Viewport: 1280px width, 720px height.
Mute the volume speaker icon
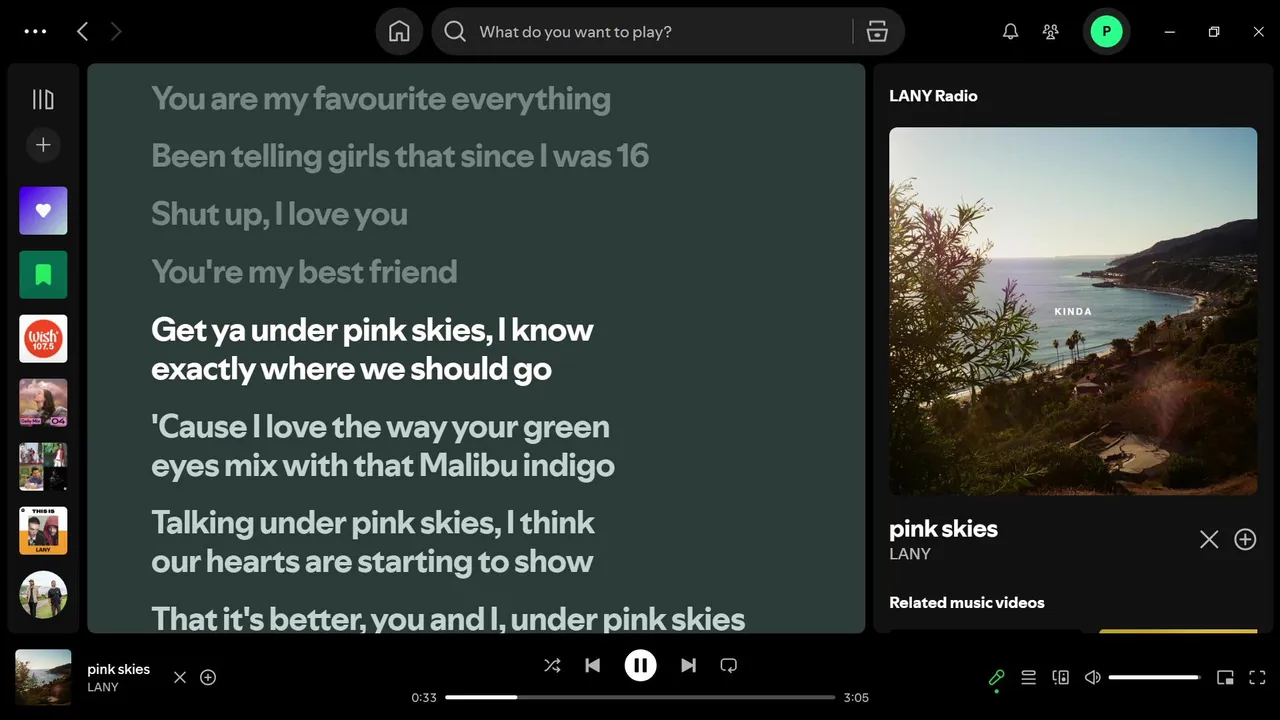(x=1093, y=678)
